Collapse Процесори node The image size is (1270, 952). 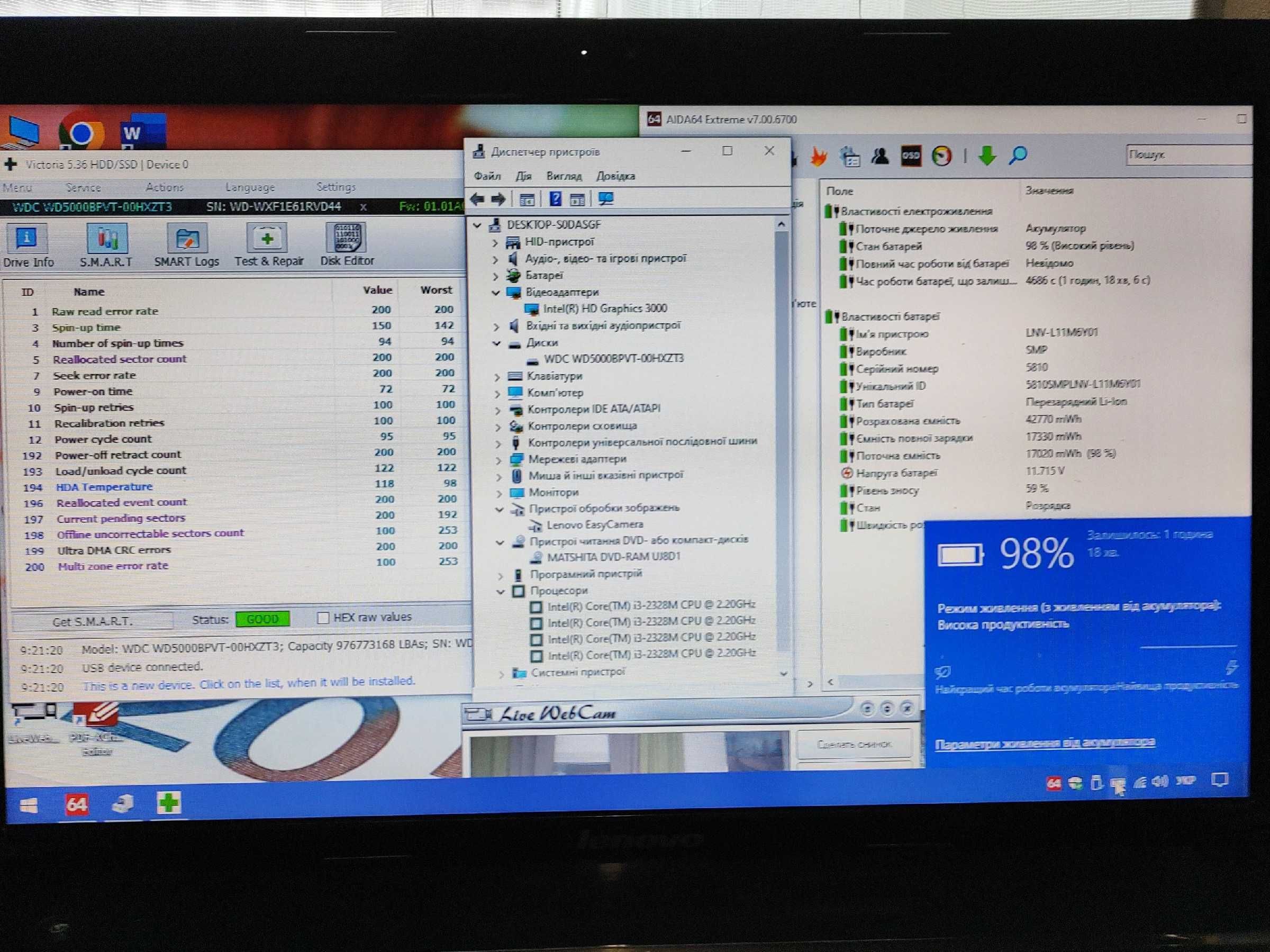pos(500,592)
